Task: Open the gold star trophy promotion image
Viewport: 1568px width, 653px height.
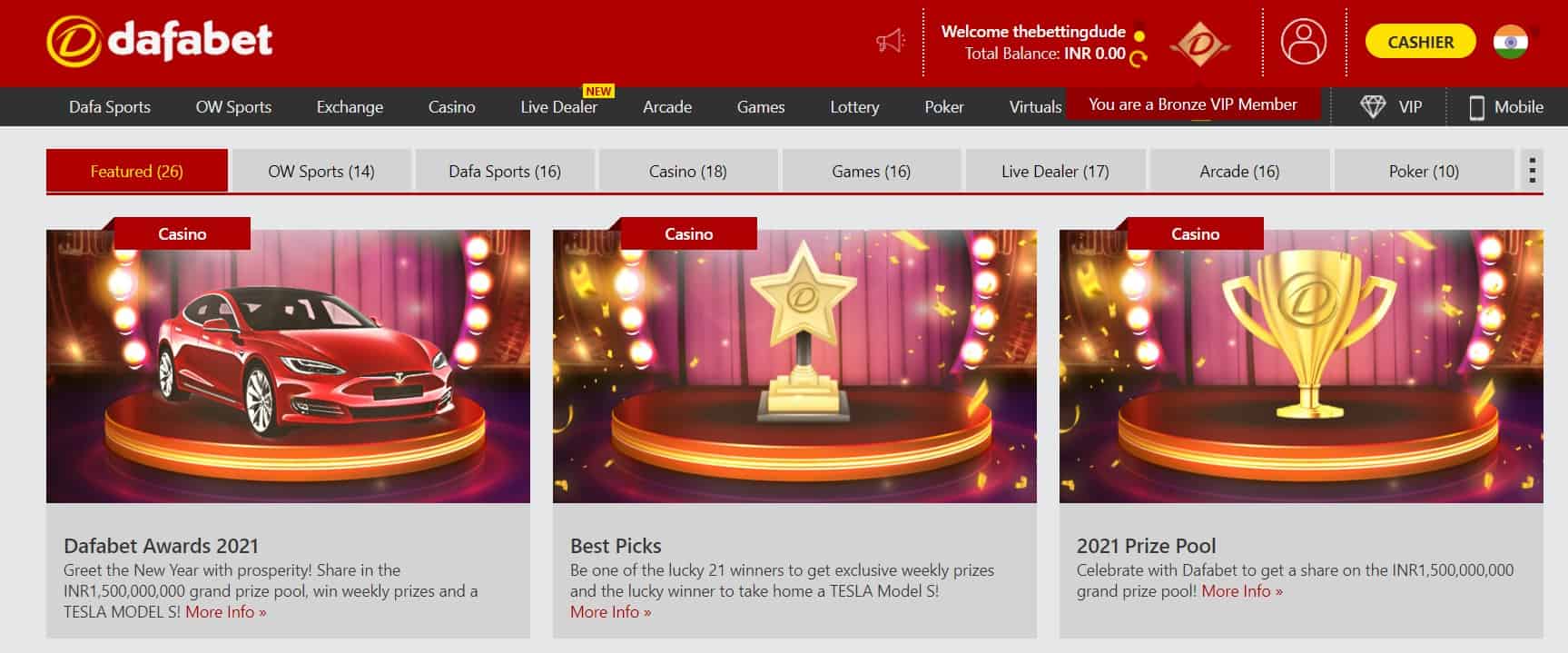Action: point(794,366)
